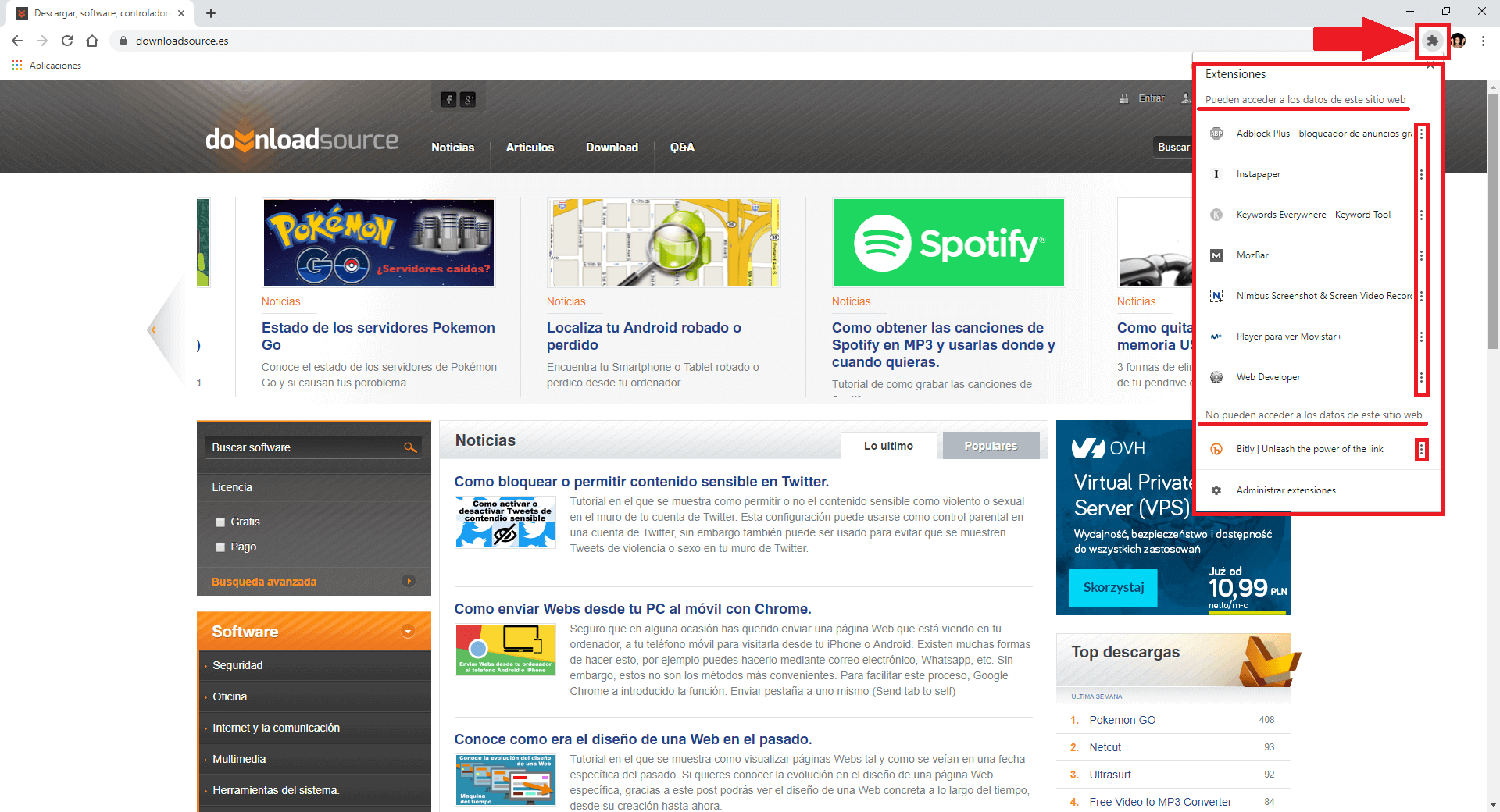
Task: Click Administrar extensiones
Action: point(1285,490)
